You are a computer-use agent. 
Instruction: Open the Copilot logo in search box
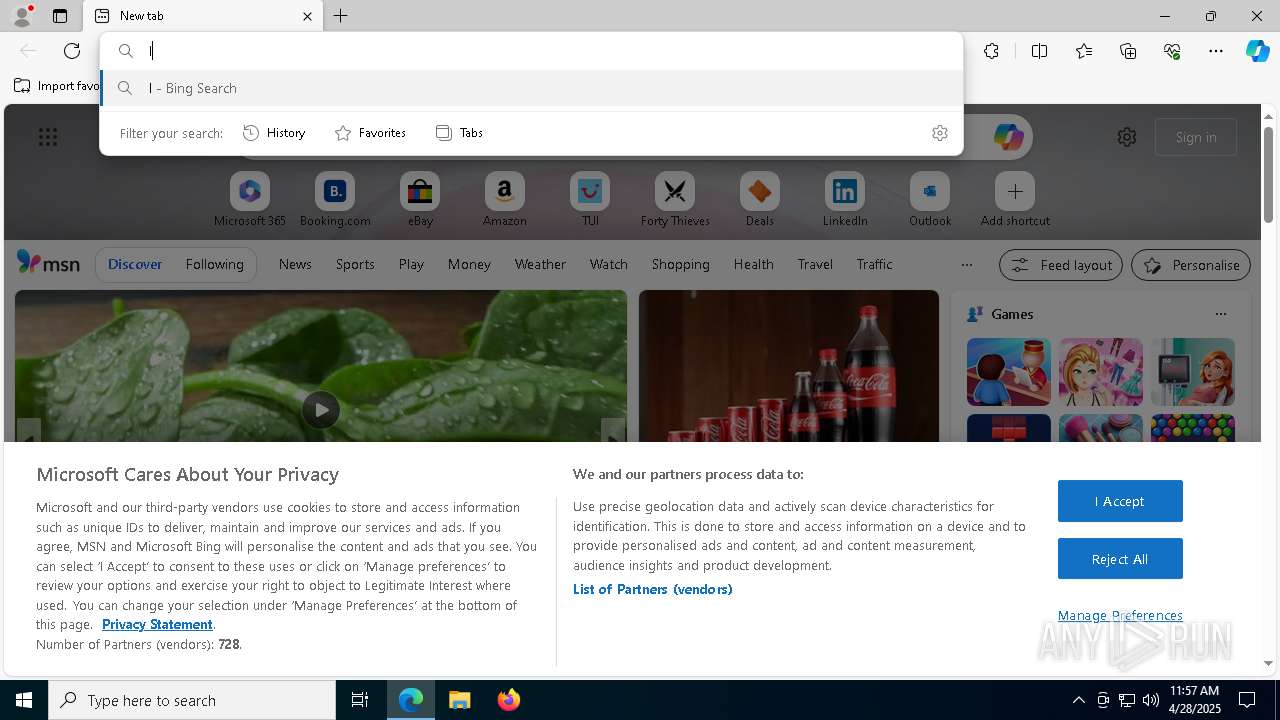tap(1008, 137)
